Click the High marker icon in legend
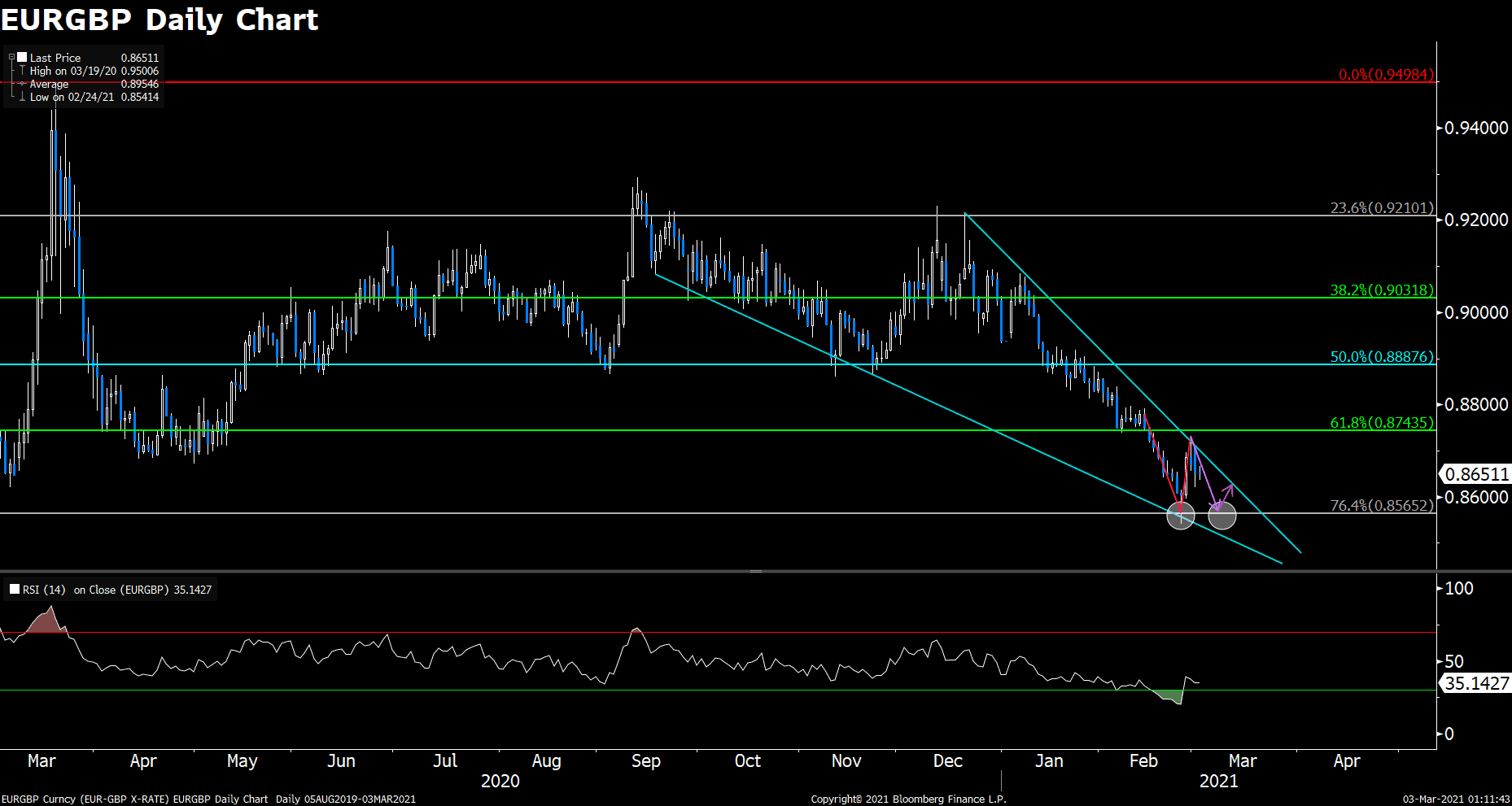Viewport: 1512px width, 806px height. [22, 71]
